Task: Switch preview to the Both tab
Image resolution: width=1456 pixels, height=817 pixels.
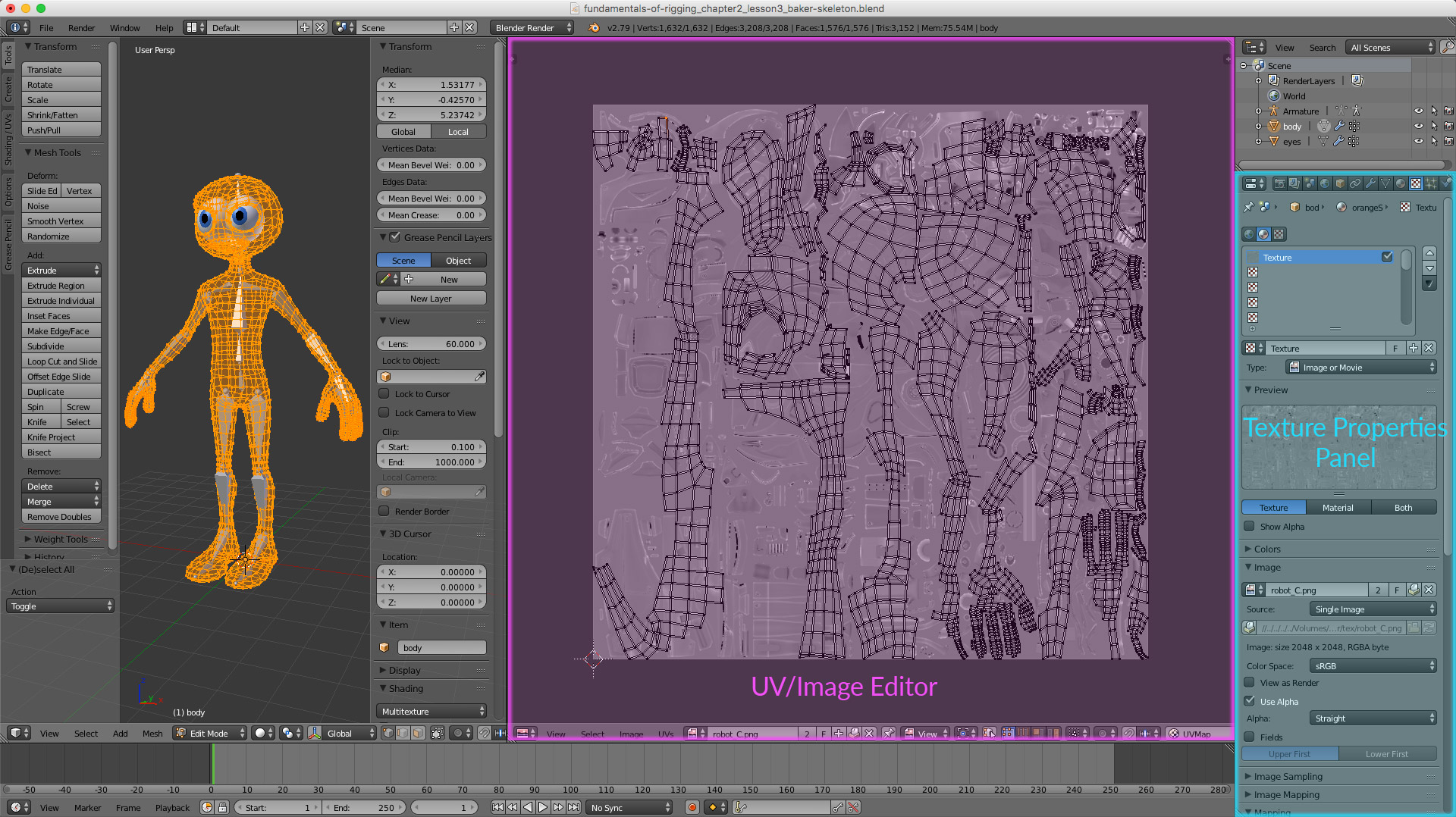Action: pyautogui.click(x=1404, y=508)
